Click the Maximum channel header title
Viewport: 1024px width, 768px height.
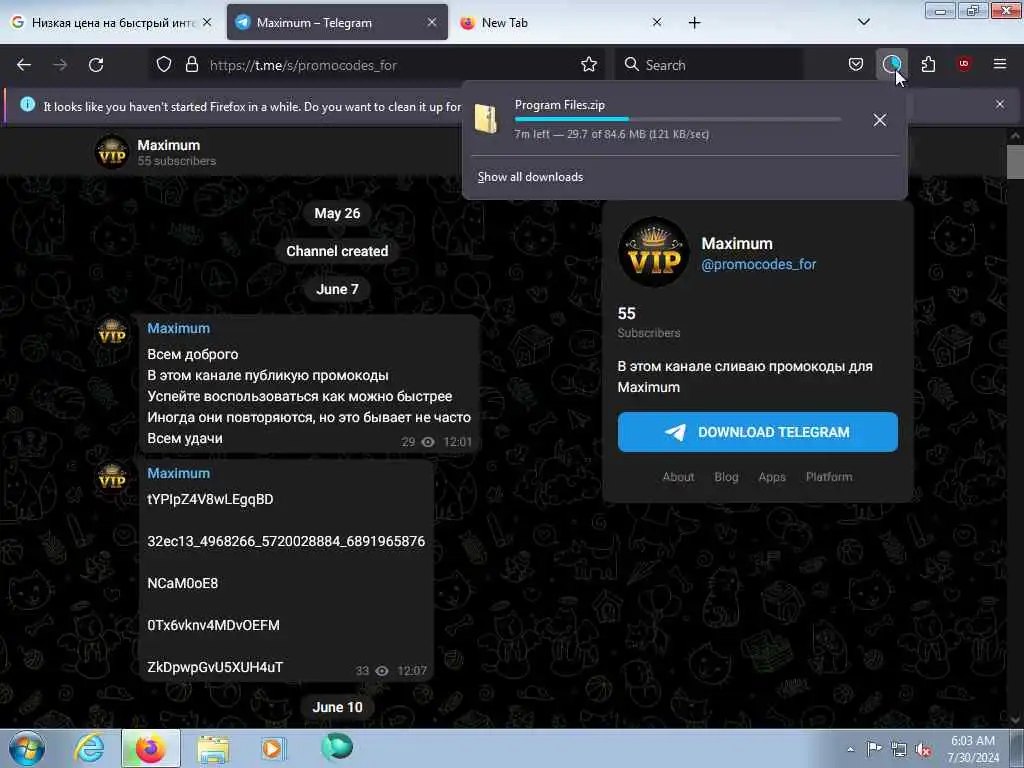click(x=168, y=145)
